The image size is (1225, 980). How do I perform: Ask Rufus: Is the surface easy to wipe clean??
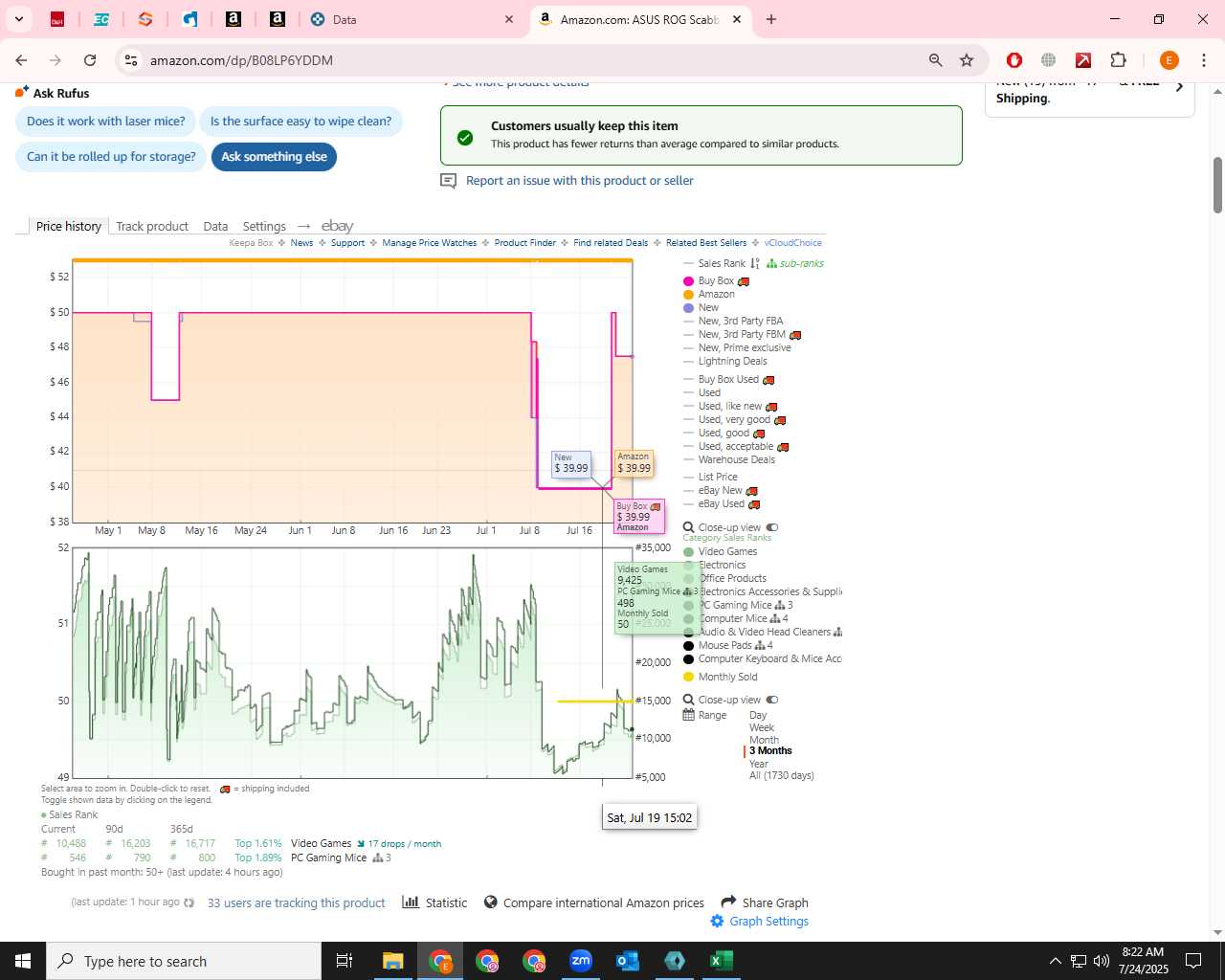(x=301, y=122)
